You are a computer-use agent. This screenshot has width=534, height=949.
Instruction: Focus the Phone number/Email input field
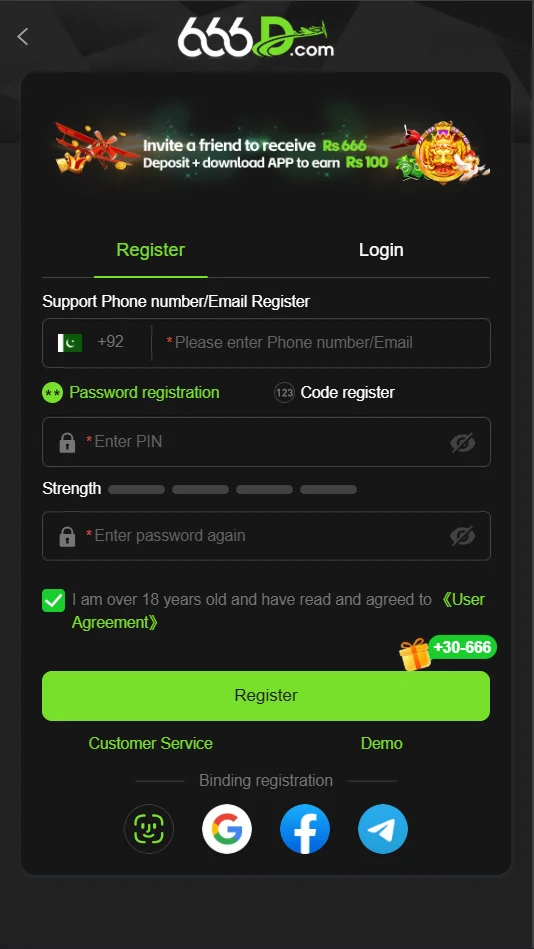(321, 343)
